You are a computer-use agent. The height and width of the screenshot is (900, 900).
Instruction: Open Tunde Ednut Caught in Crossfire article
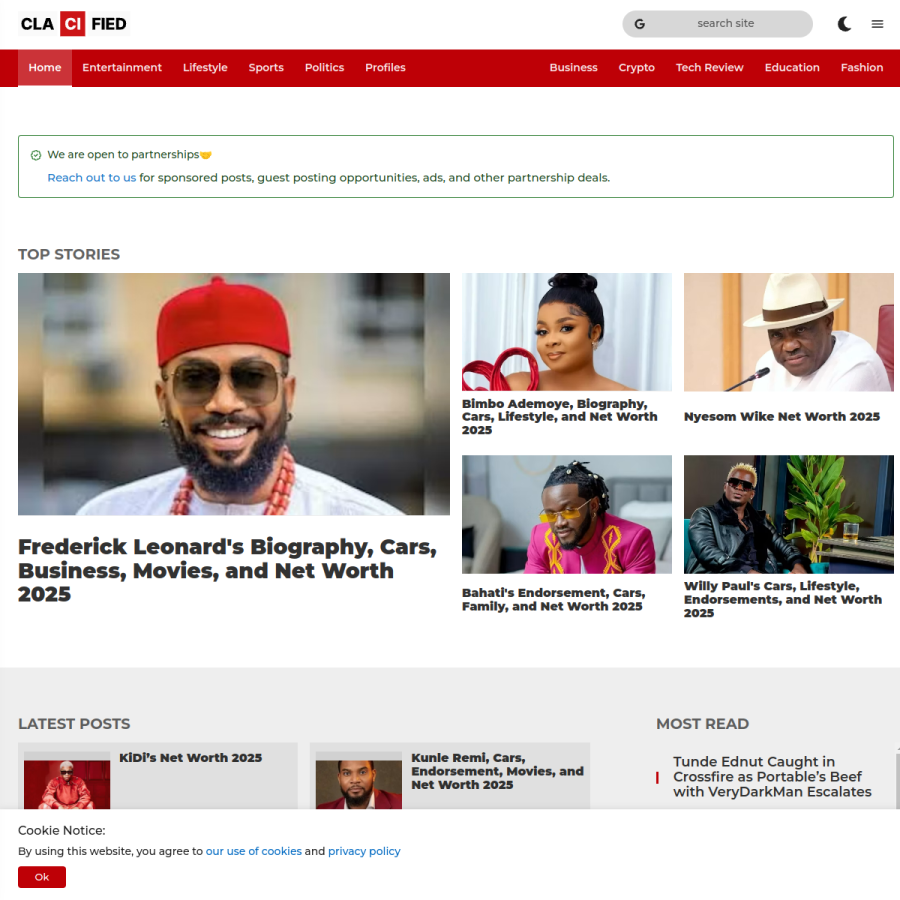tap(772, 777)
